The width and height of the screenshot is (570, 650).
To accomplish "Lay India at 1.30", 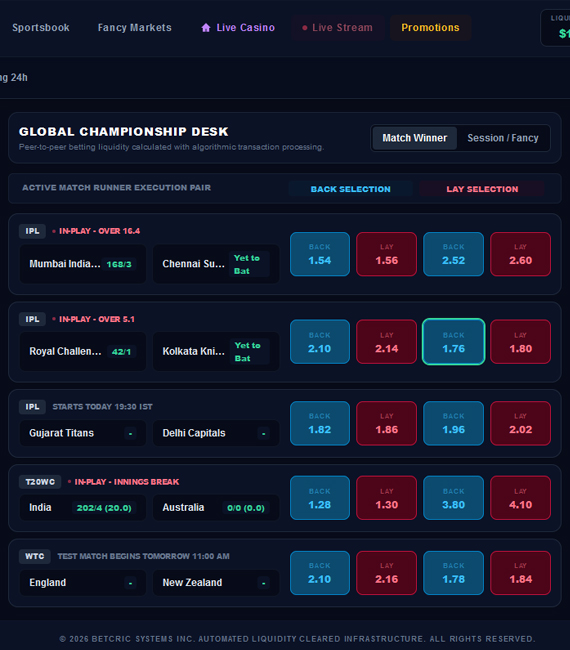I will (x=387, y=498).
